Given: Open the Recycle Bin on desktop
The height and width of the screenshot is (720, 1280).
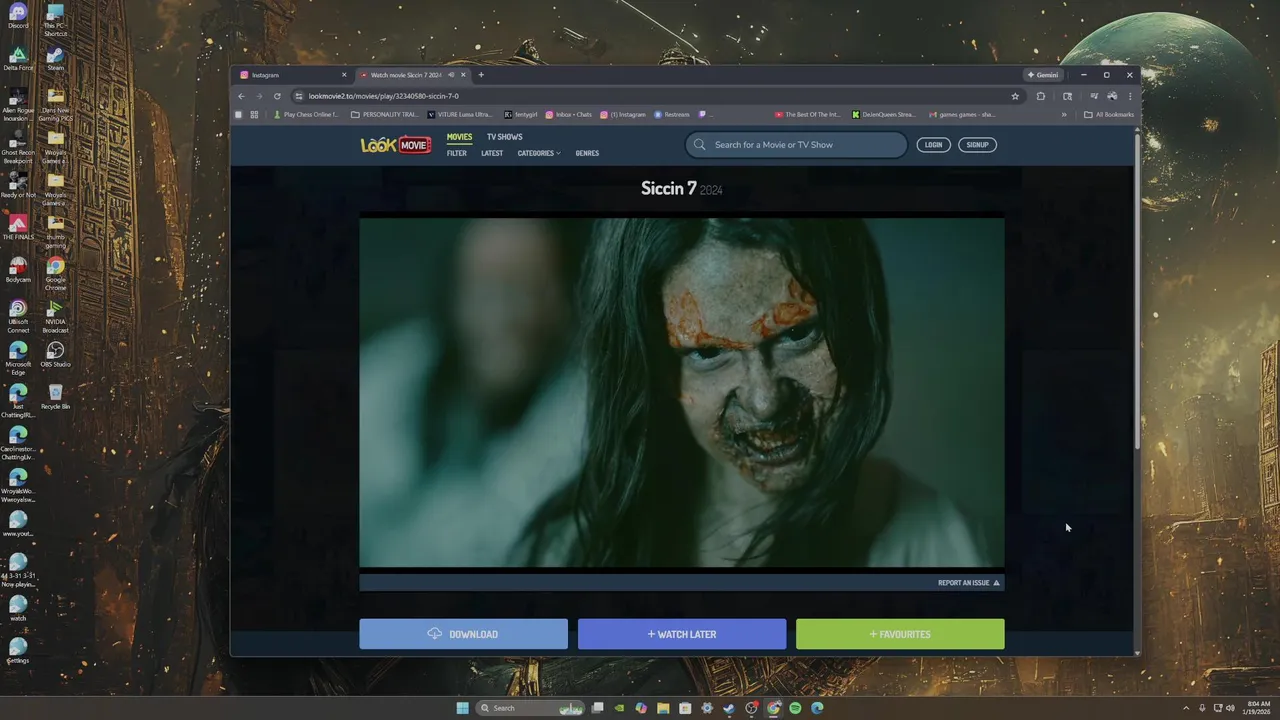Looking at the screenshot, I should 55,396.
